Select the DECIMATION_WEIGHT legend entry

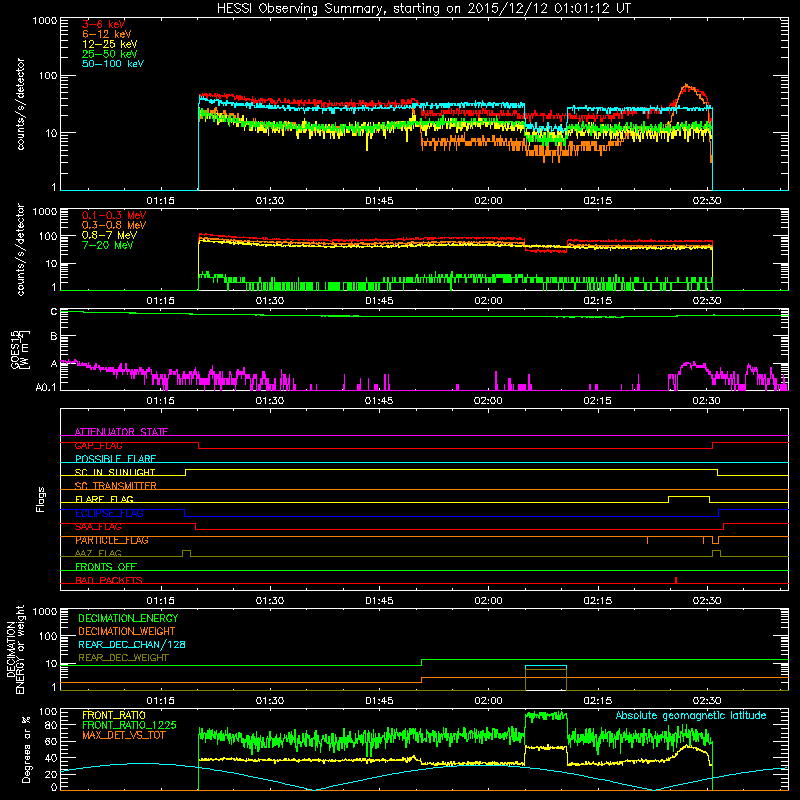[x=127, y=631]
